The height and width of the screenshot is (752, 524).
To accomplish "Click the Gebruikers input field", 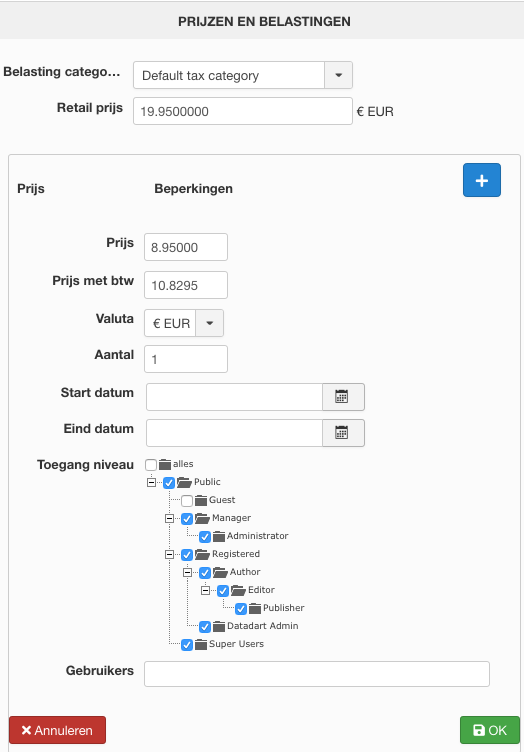I will coord(317,674).
